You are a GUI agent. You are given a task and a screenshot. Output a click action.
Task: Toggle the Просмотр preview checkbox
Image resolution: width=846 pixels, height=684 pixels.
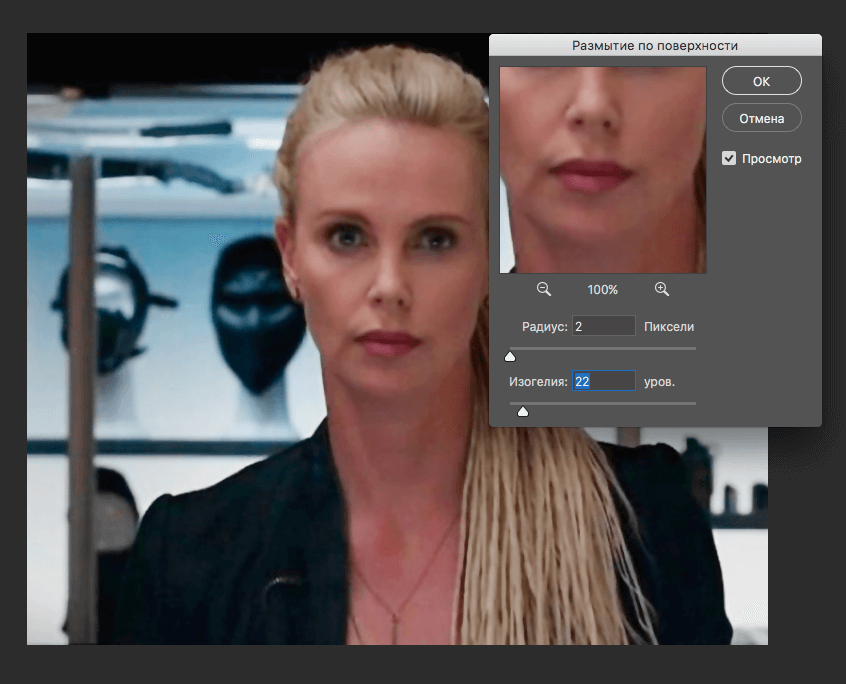pos(729,158)
